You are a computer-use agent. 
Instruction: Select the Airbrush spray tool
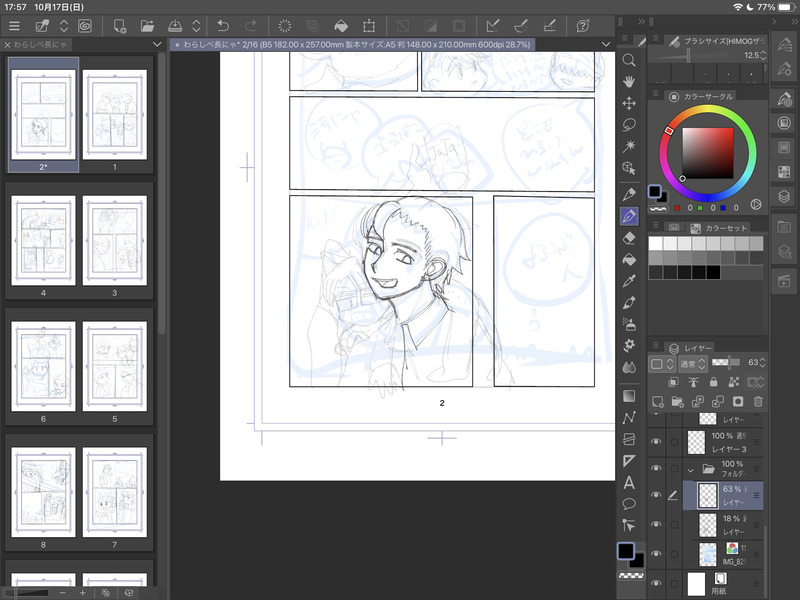[629, 324]
